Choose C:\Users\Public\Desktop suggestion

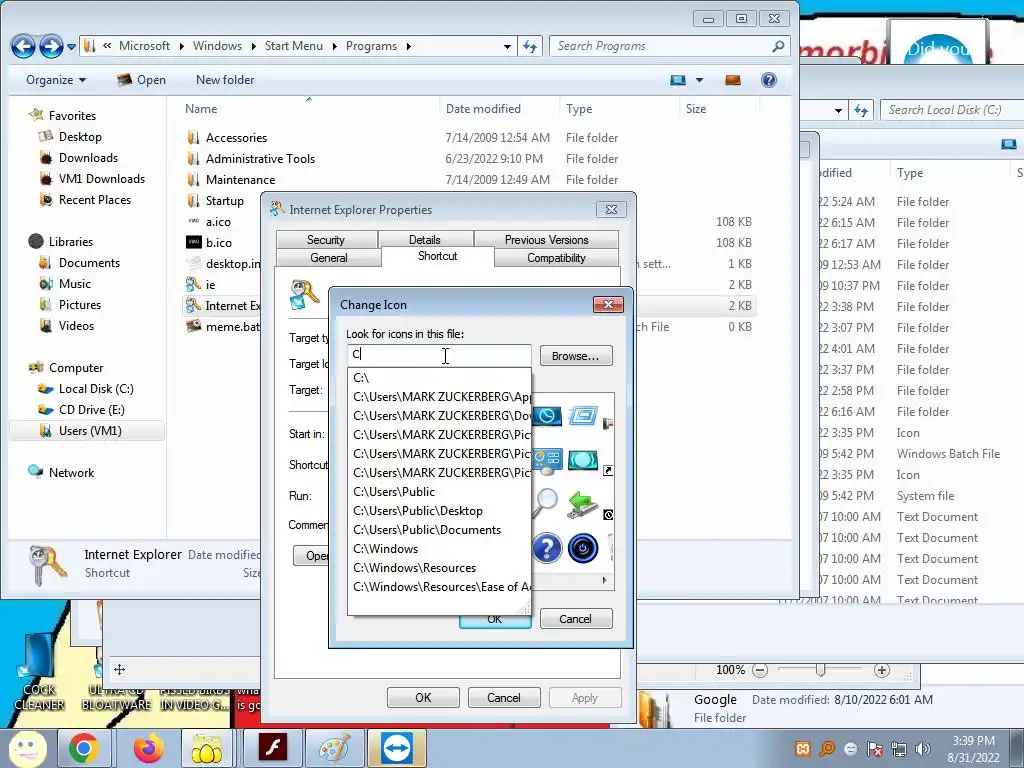[439, 511]
